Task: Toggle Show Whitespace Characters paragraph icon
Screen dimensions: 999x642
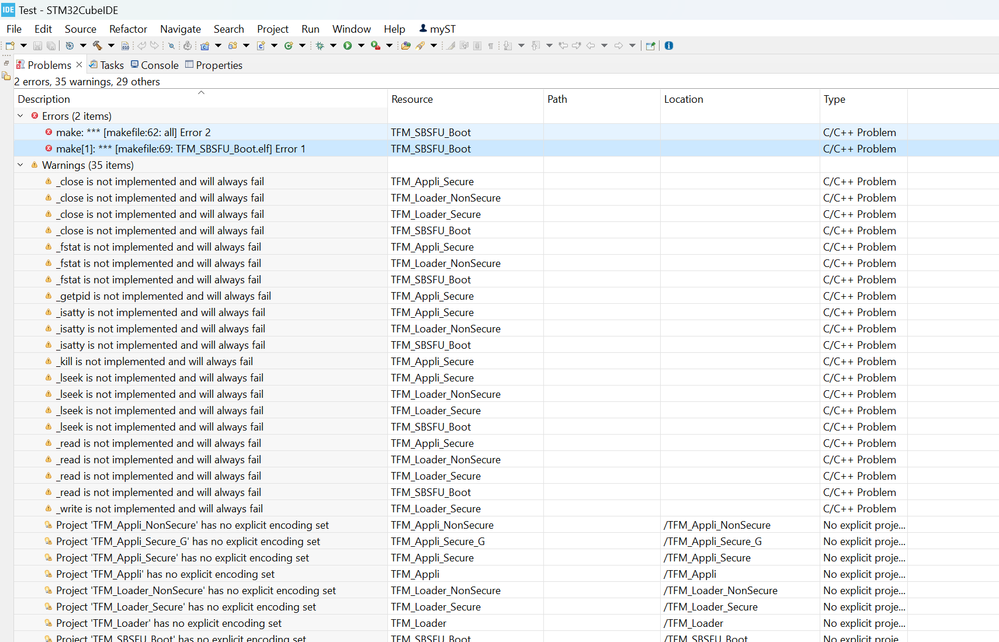Action: point(491,46)
